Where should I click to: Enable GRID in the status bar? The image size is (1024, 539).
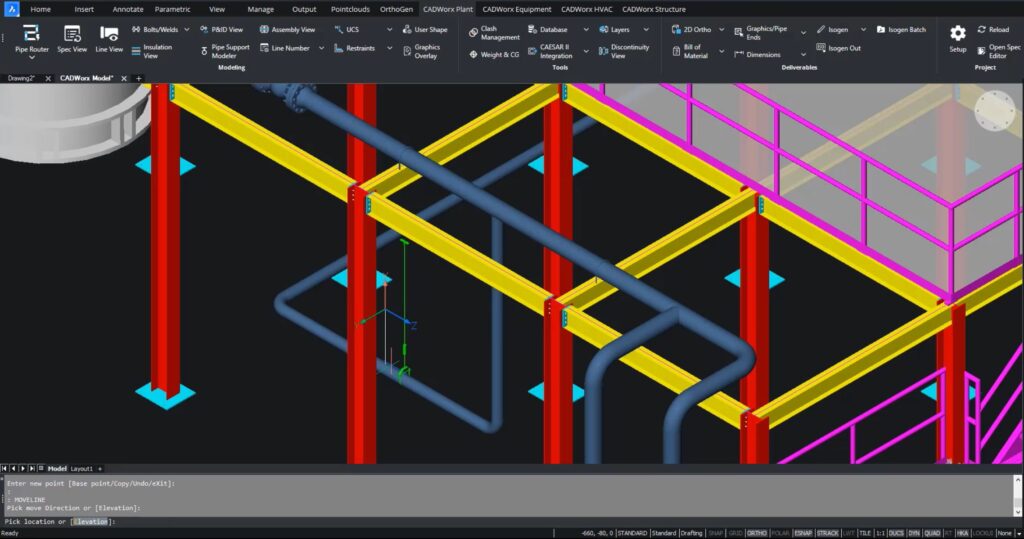736,533
